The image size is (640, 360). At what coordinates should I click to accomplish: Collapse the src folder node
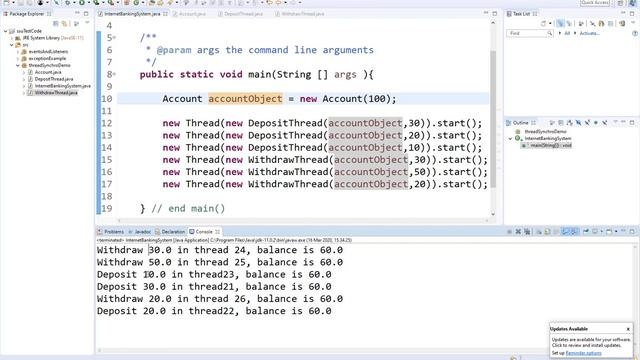tap(12, 45)
